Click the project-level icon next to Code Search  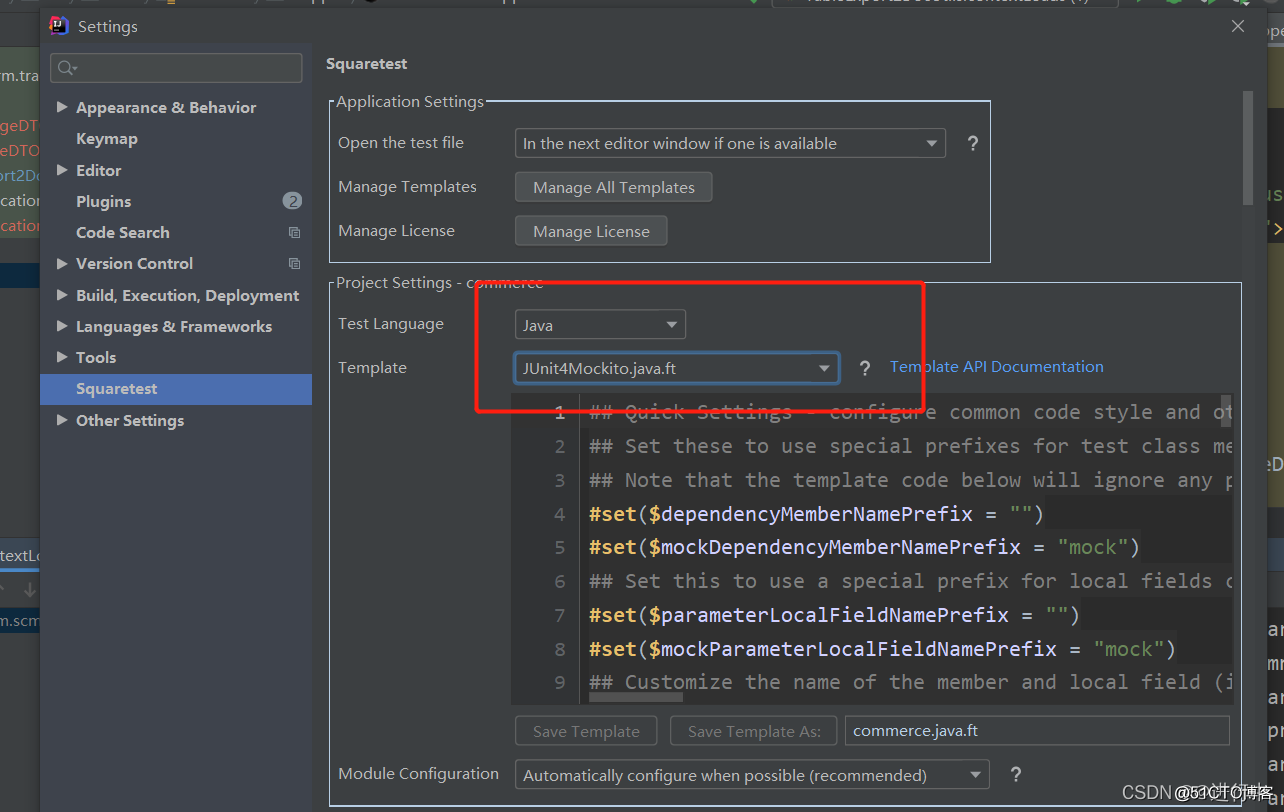(294, 233)
